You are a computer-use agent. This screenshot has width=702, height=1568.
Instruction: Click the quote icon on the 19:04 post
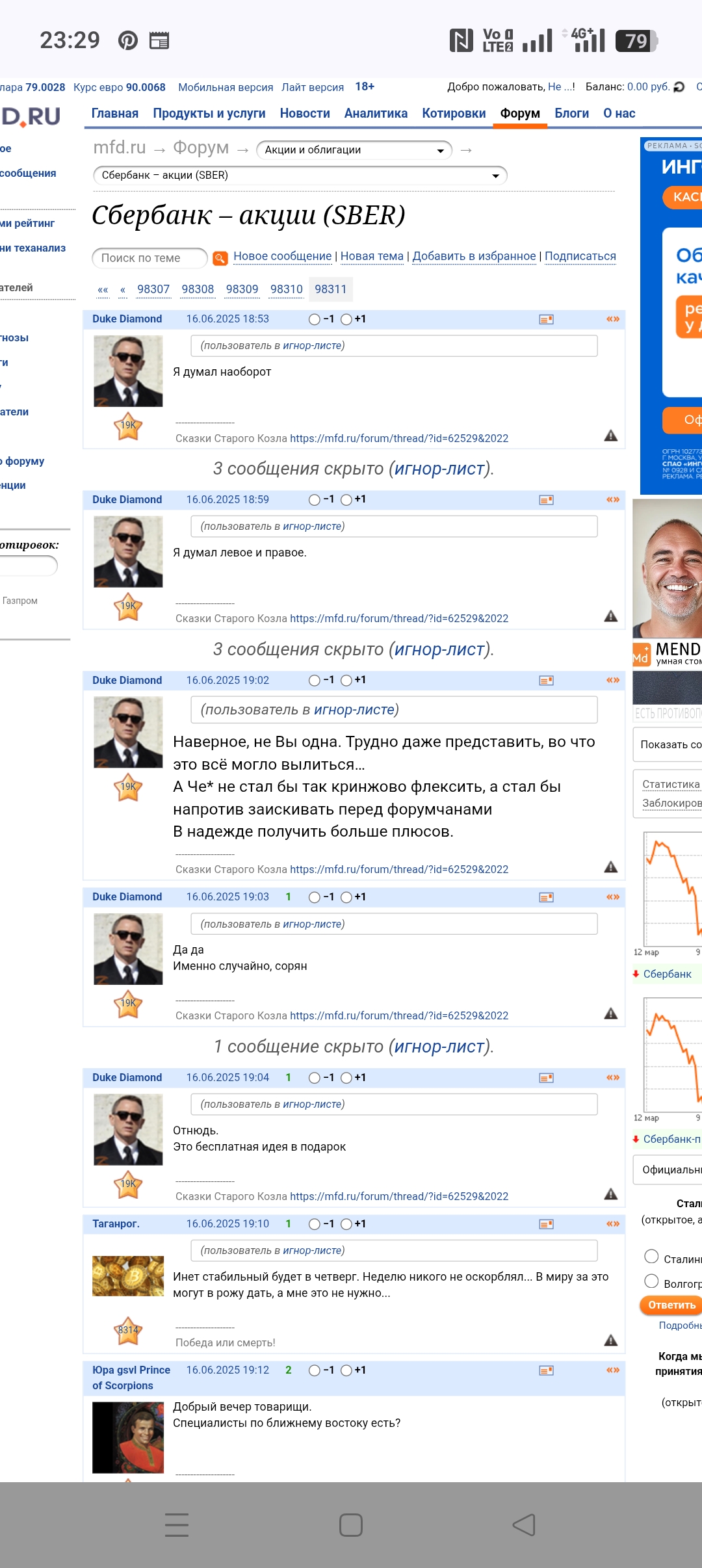tap(613, 1078)
